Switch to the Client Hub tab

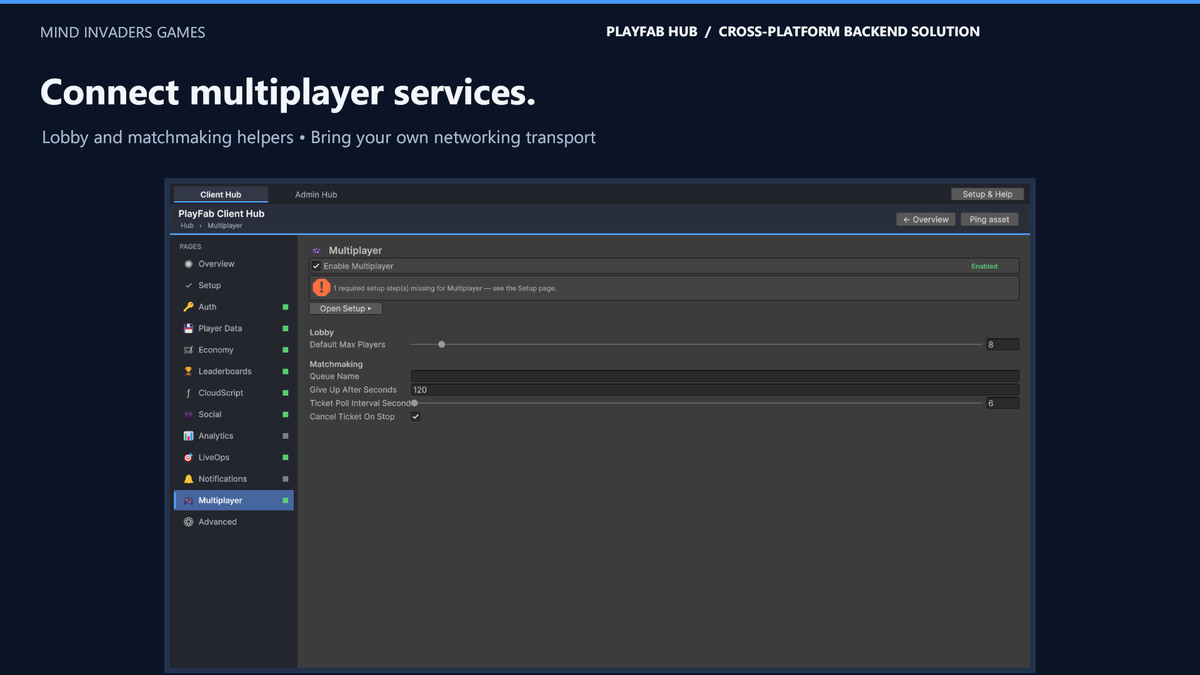[x=220, y=194]
